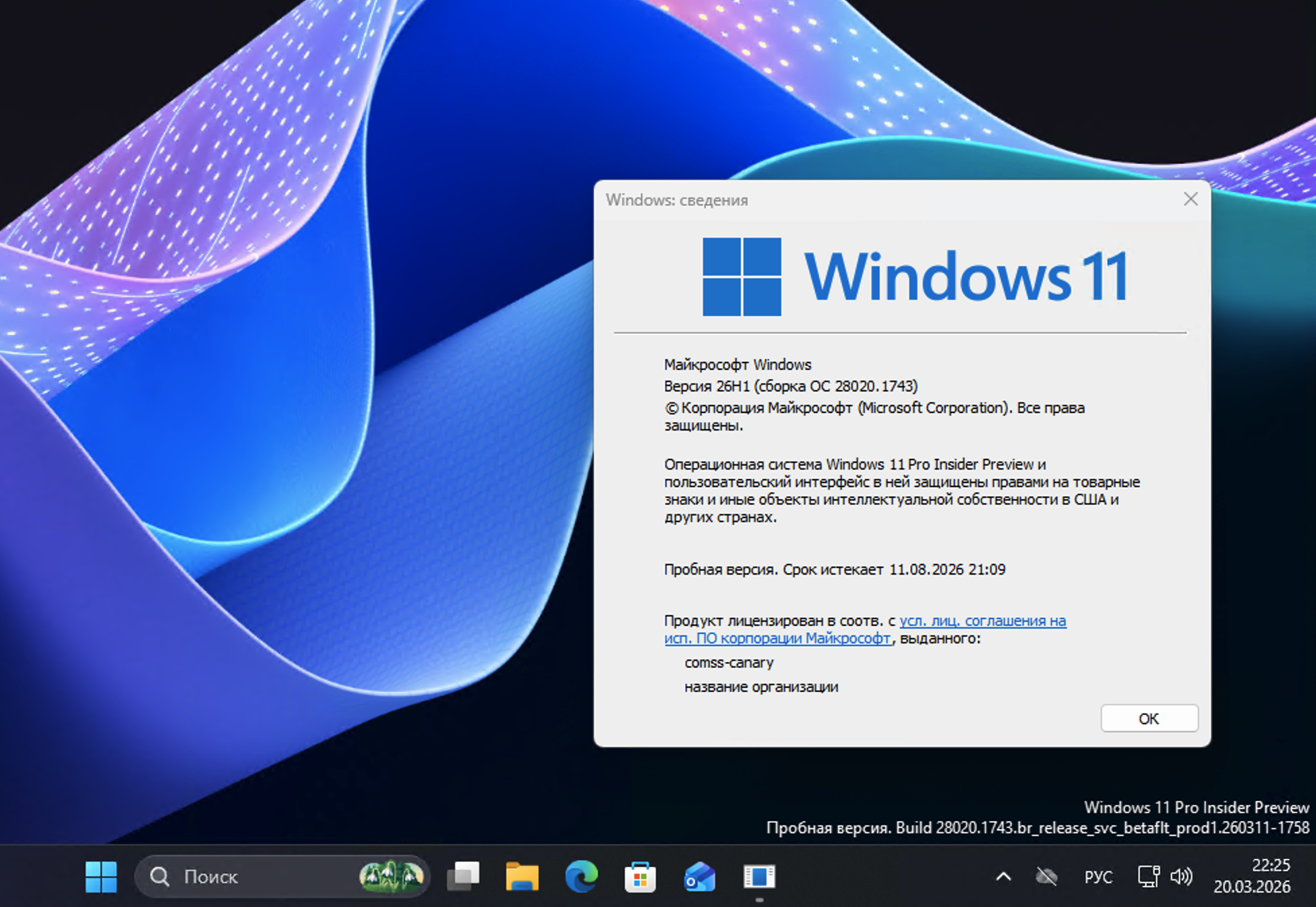Click OK in the Windows info dialog
This screenshot has height=907, width=1316.
1149,718
